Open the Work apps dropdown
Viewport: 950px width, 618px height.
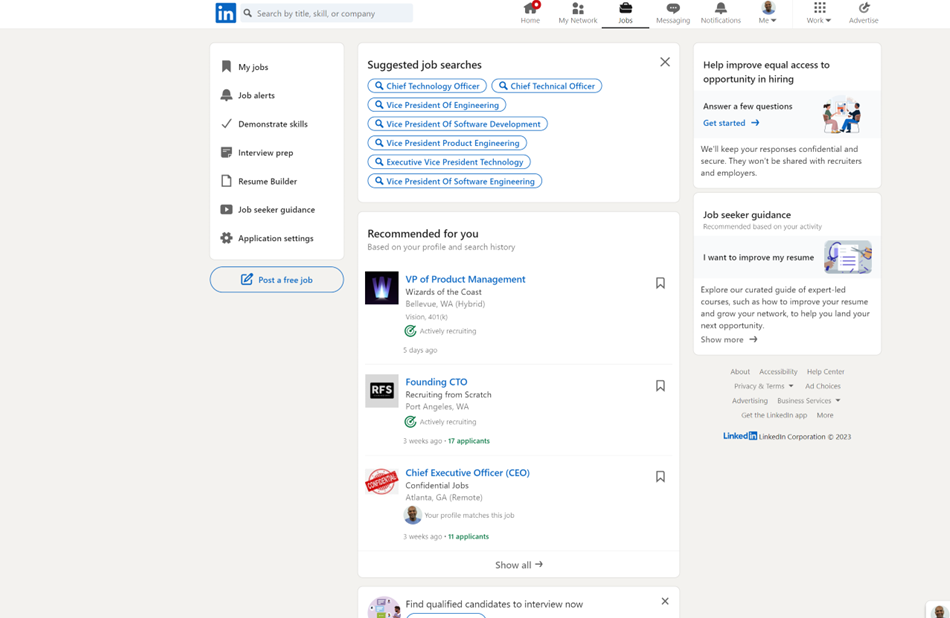[819, 13]
